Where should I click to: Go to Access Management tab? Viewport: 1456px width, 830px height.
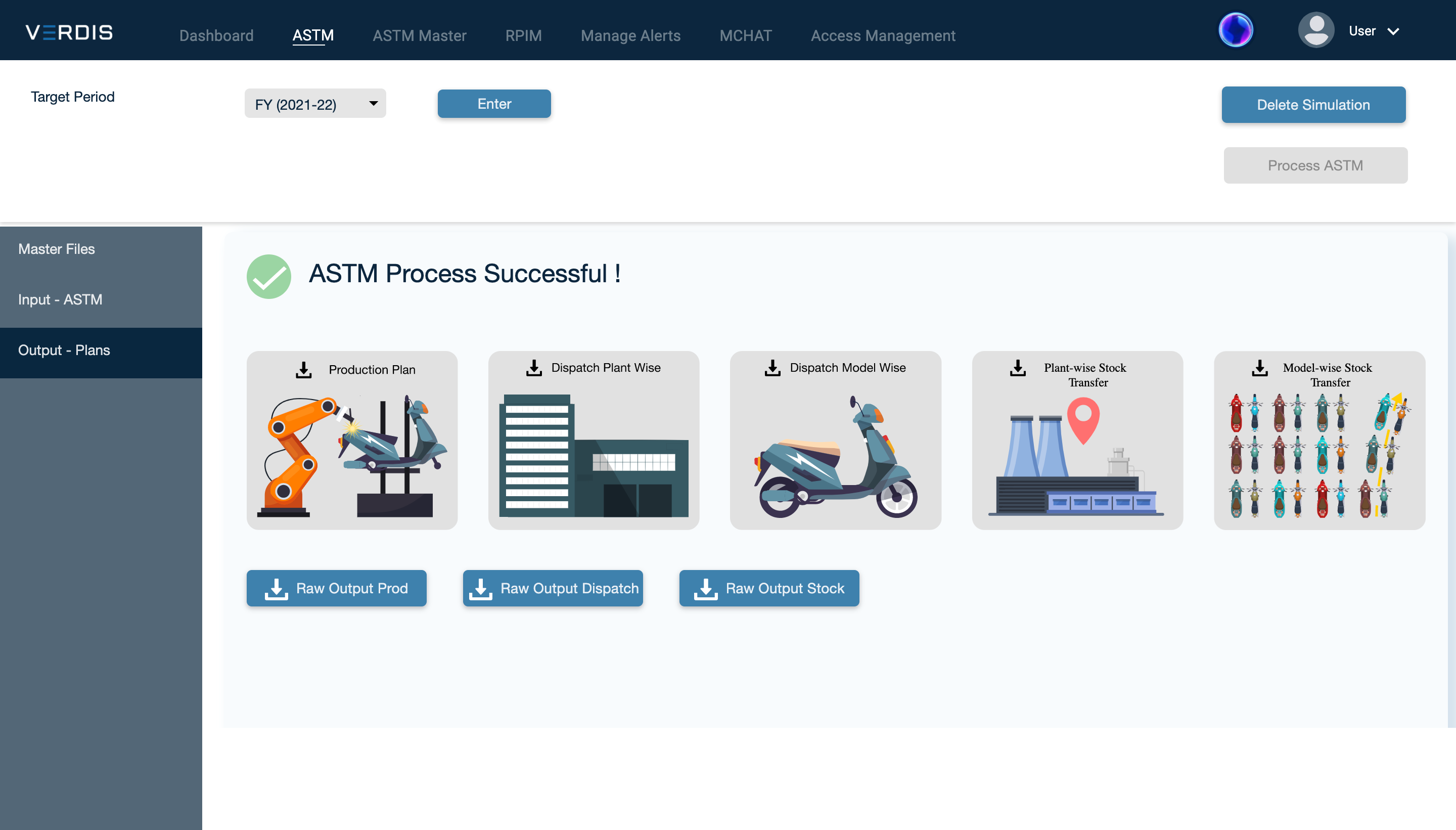(883, 35)
